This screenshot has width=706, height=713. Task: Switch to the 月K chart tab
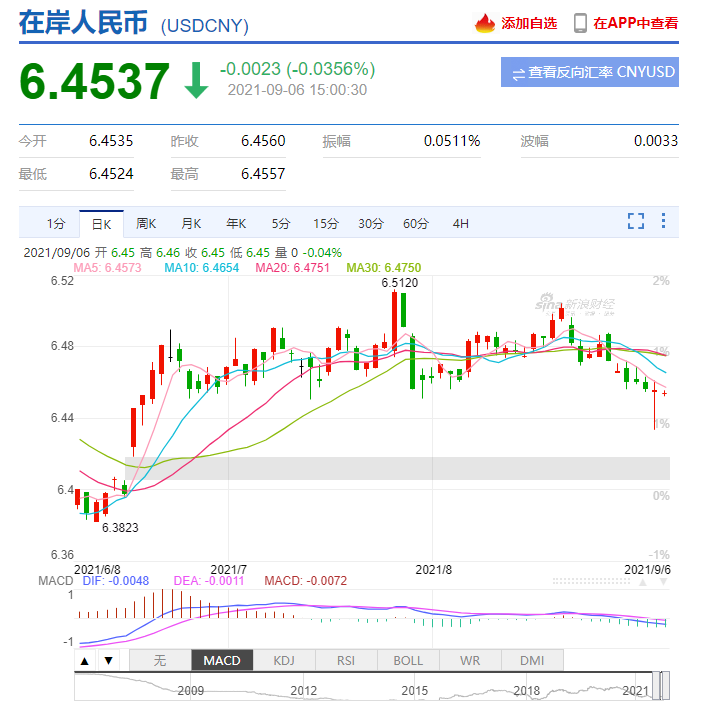point(191,224)
